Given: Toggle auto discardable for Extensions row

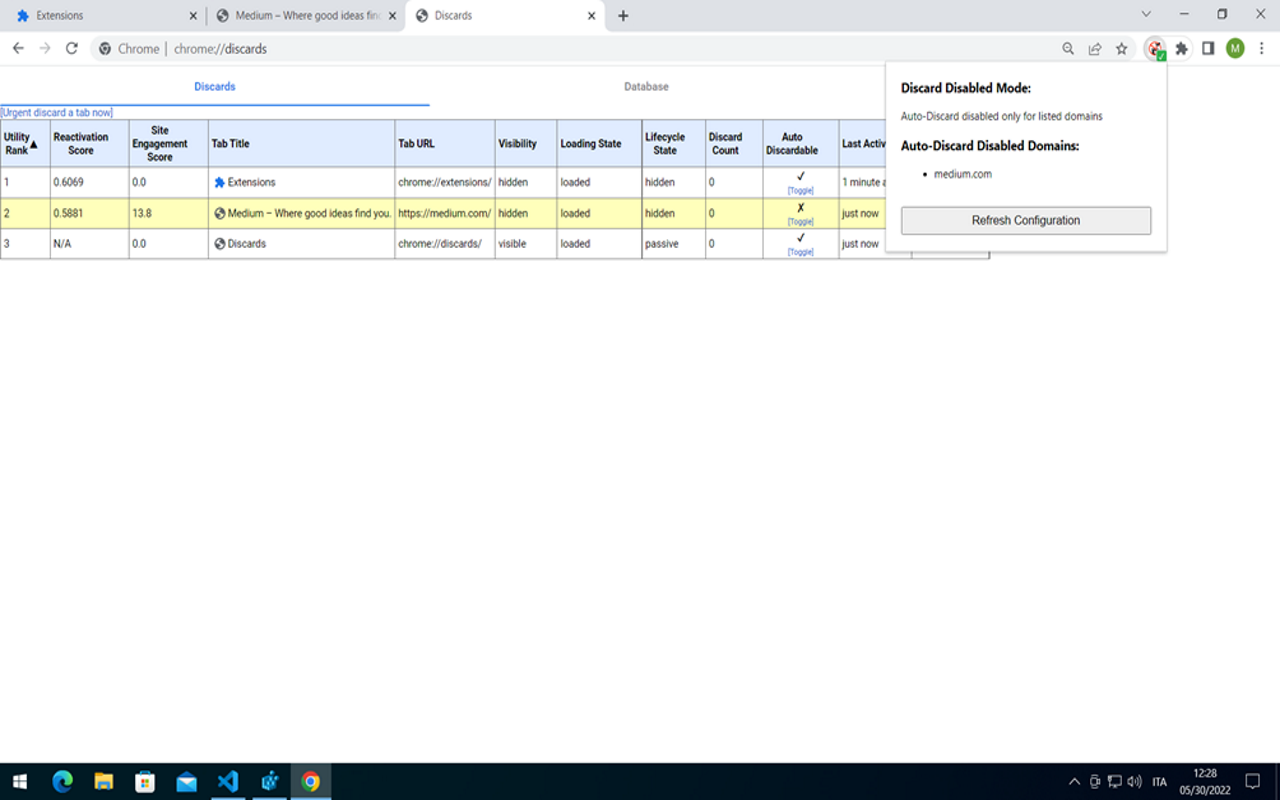Looking at the screenshot, I should 800,190.
